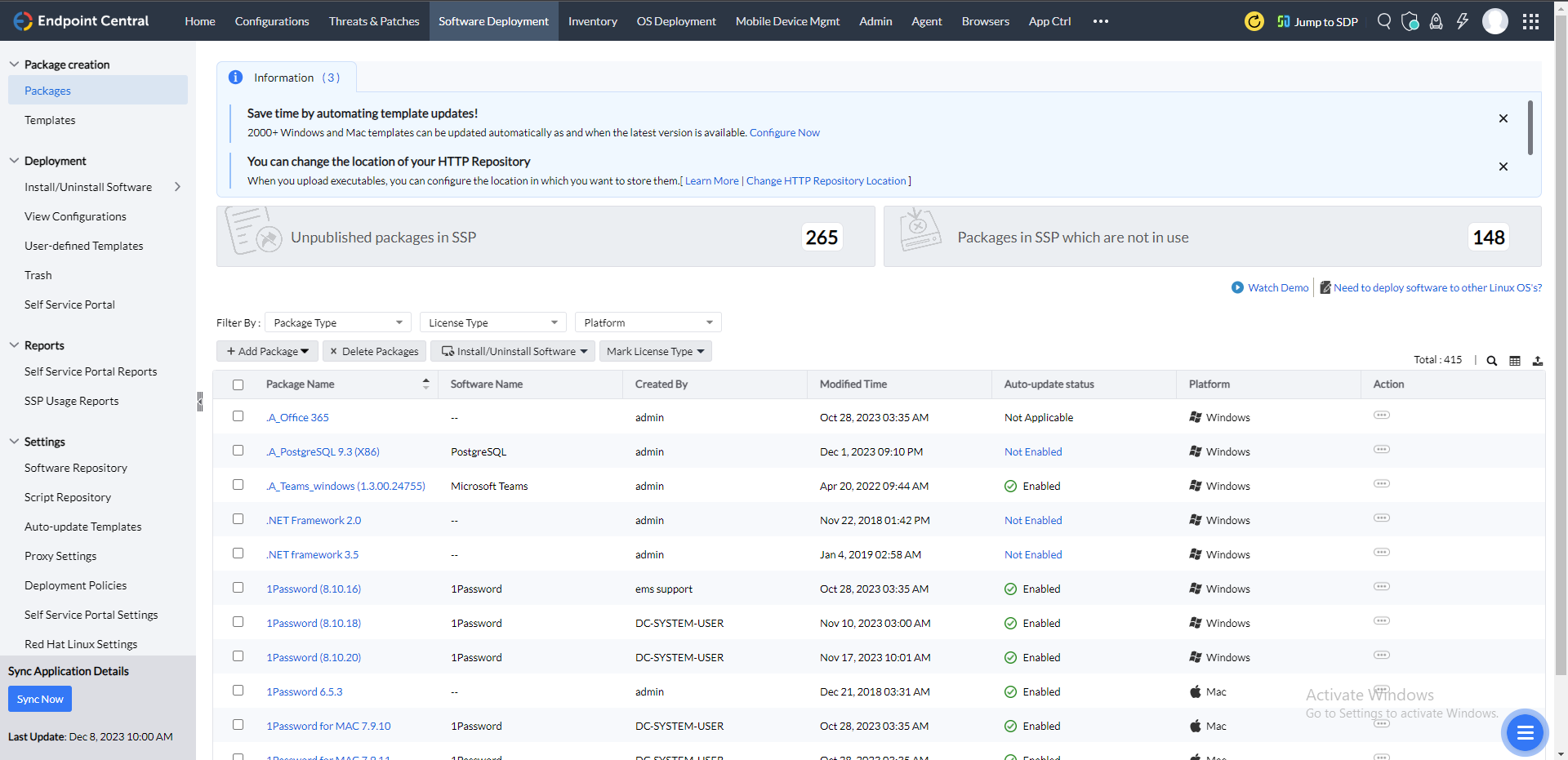This screenshot has height=760, width=1568.
Task: Dismiss the HTTP Repository info message
Action: (x=1503, y=167)
